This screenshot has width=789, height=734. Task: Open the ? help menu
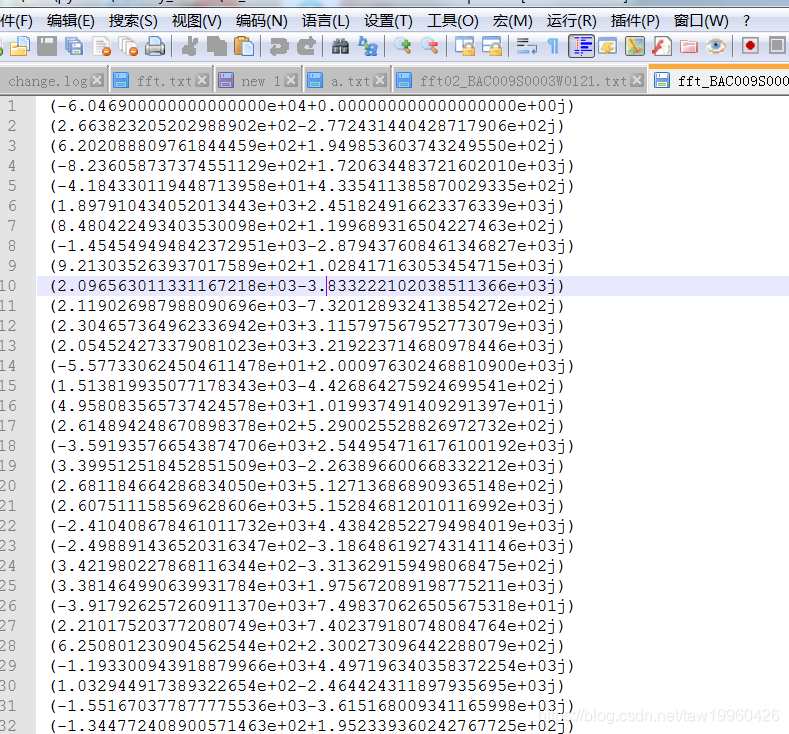tap(746, 21)
